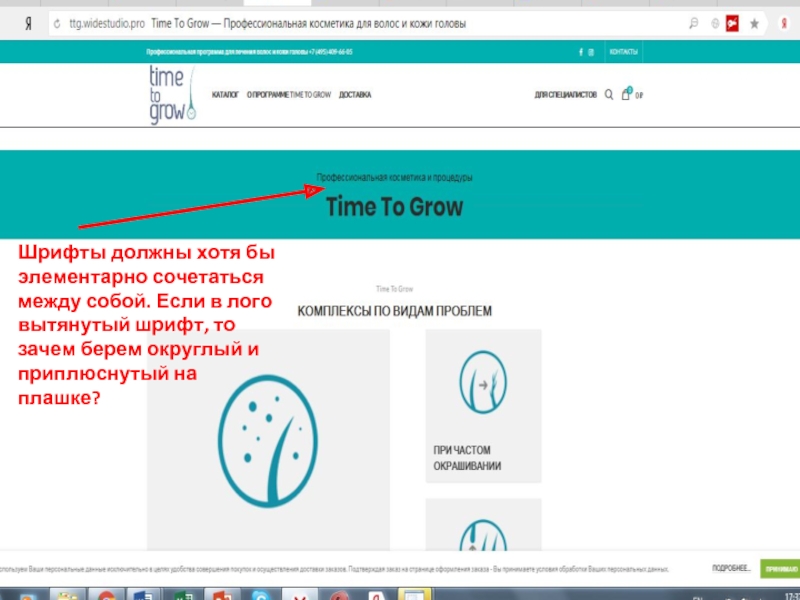
Task: Bookmark the page with the star icon
Action: [x=754, y=23]
